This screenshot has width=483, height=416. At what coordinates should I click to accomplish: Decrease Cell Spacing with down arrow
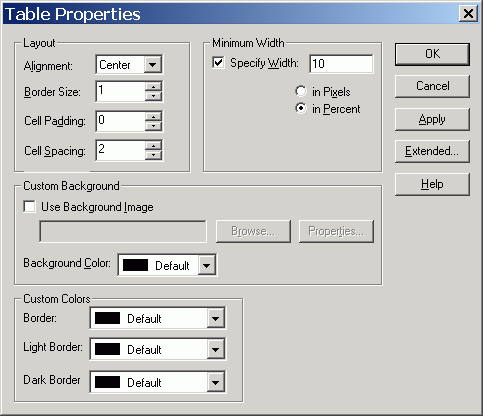(153, 155)
